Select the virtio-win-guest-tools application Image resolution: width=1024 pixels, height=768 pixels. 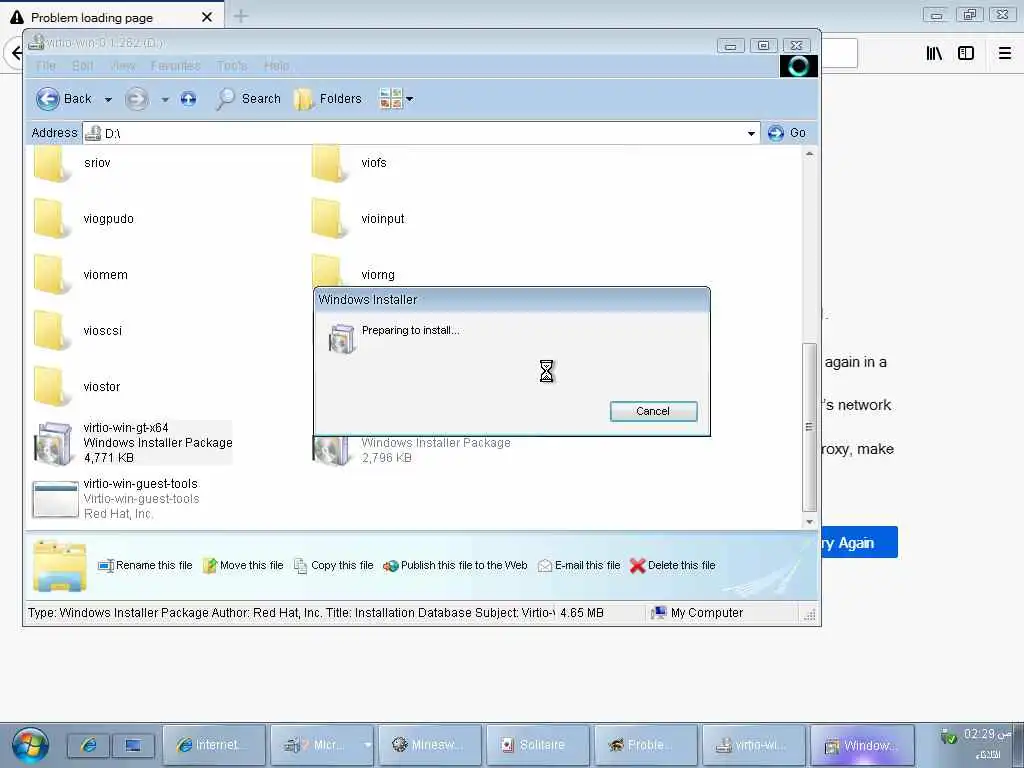(116, 499)
